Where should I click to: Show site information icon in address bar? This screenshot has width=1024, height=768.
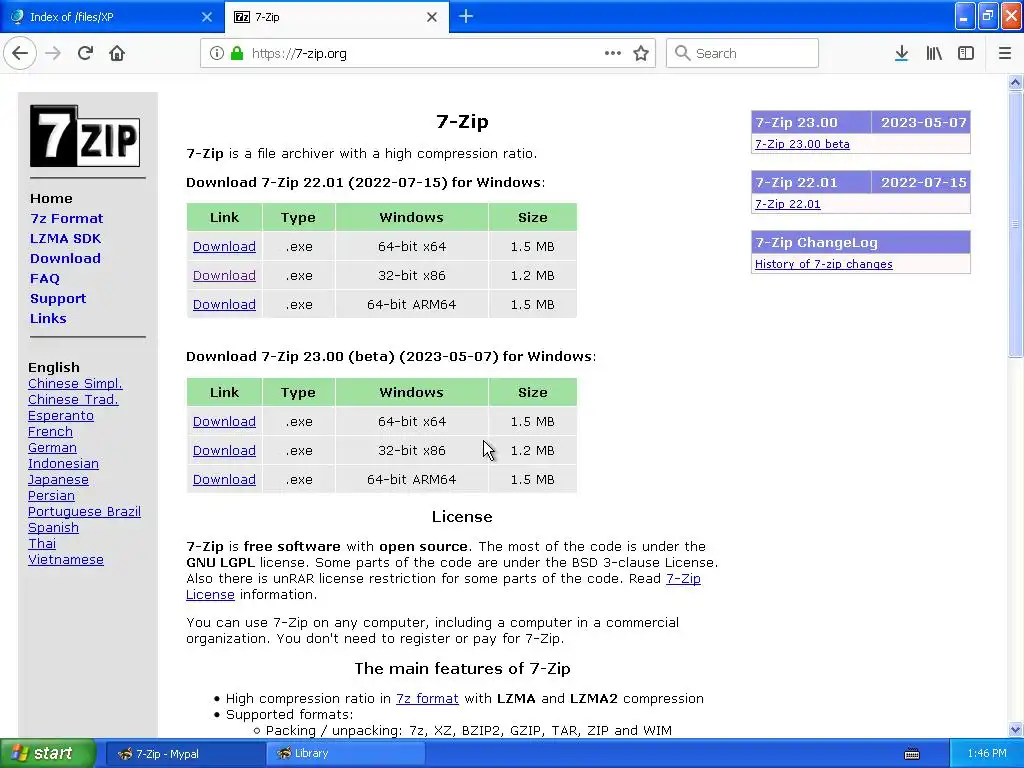point(217,53)
